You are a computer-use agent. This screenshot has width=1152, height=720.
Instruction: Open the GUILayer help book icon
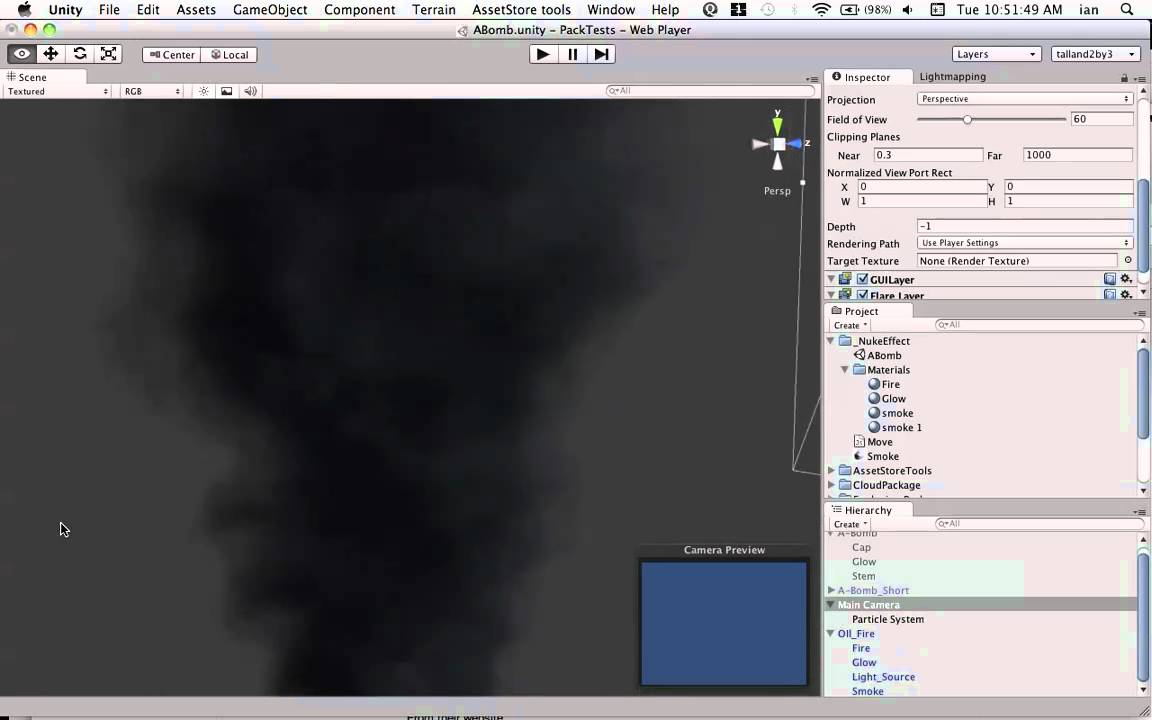(1110, 279)
